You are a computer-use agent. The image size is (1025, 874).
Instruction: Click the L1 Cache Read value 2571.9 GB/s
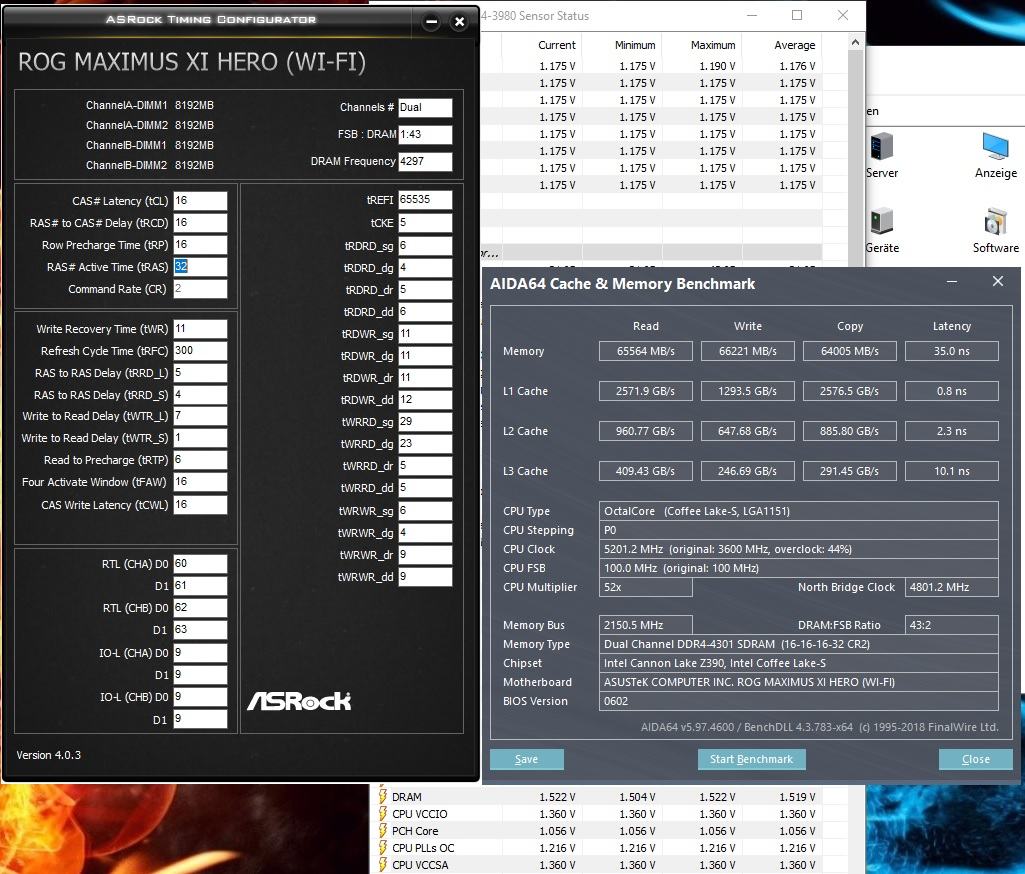coord(645,391)
